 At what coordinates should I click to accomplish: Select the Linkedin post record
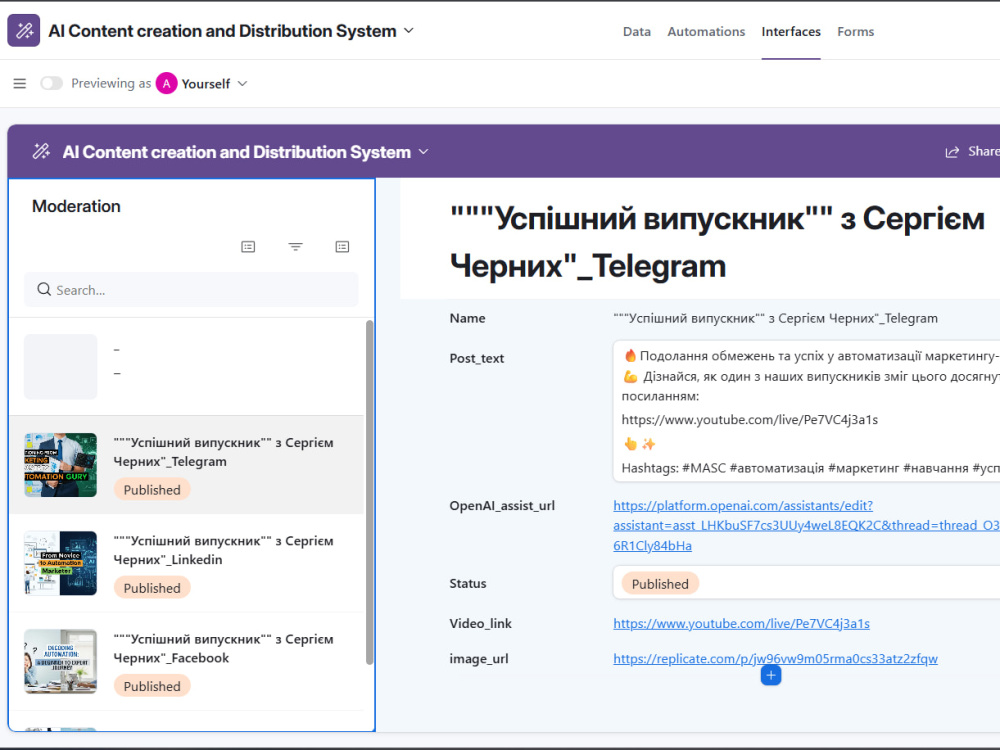(x=187, y=563)
